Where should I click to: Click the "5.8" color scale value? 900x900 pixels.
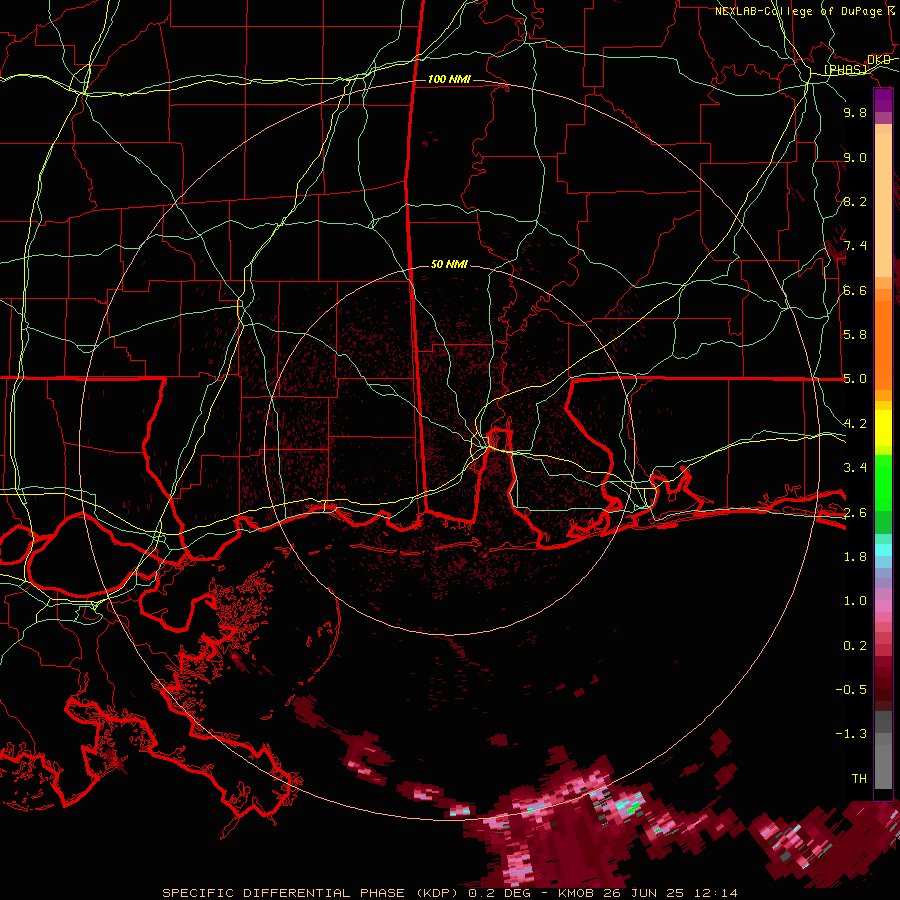(855, 335)
